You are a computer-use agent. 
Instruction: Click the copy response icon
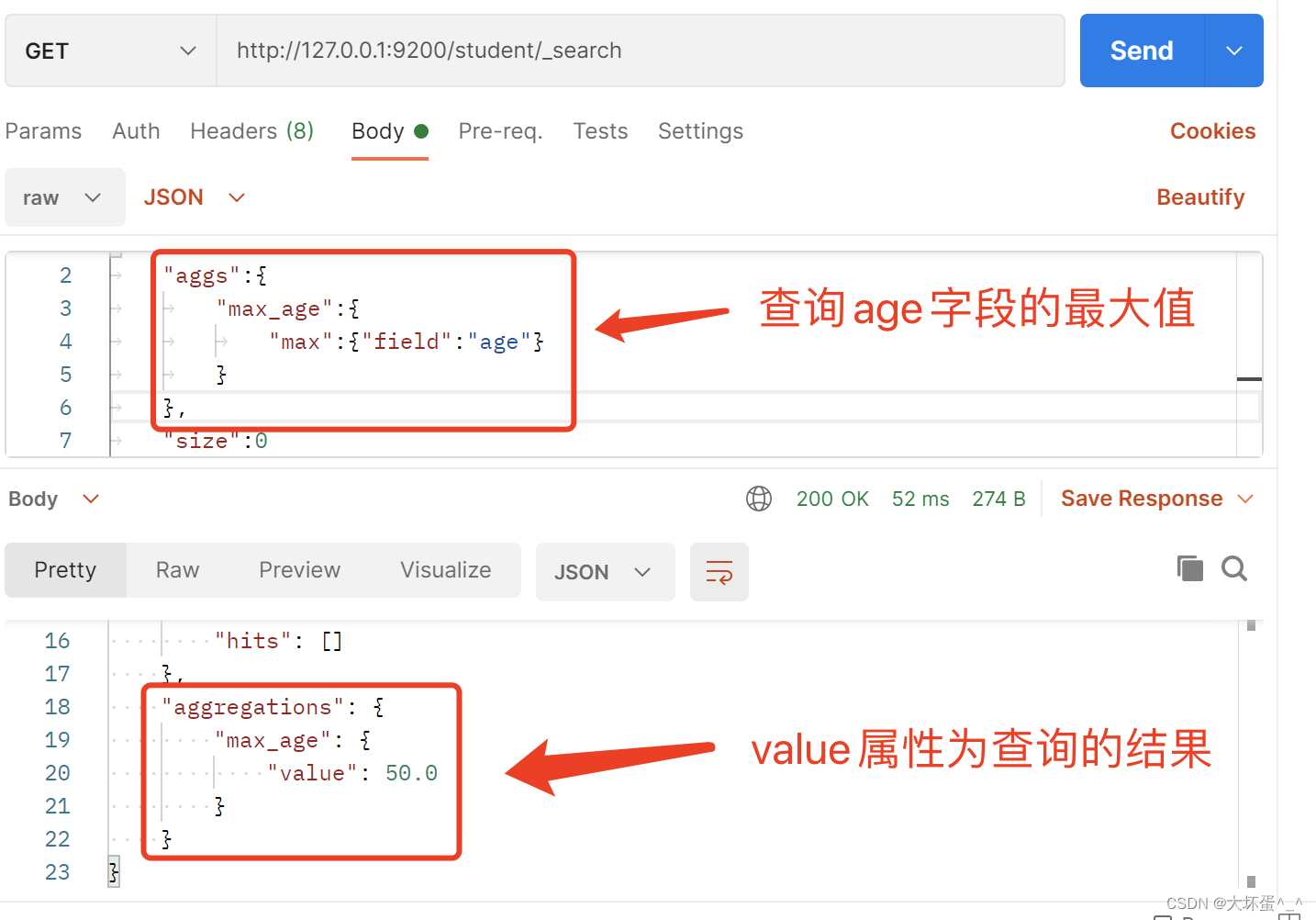[x=1189, y=569]
